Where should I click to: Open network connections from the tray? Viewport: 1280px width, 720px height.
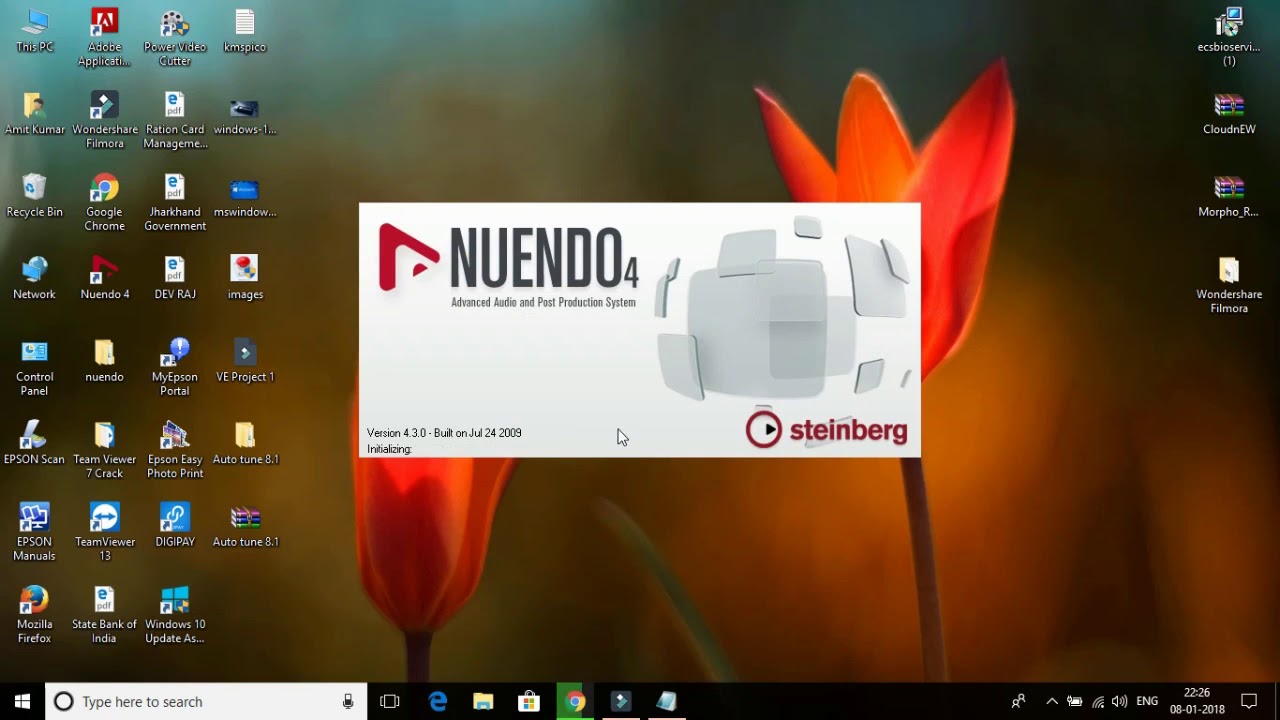coord(1098,702)
